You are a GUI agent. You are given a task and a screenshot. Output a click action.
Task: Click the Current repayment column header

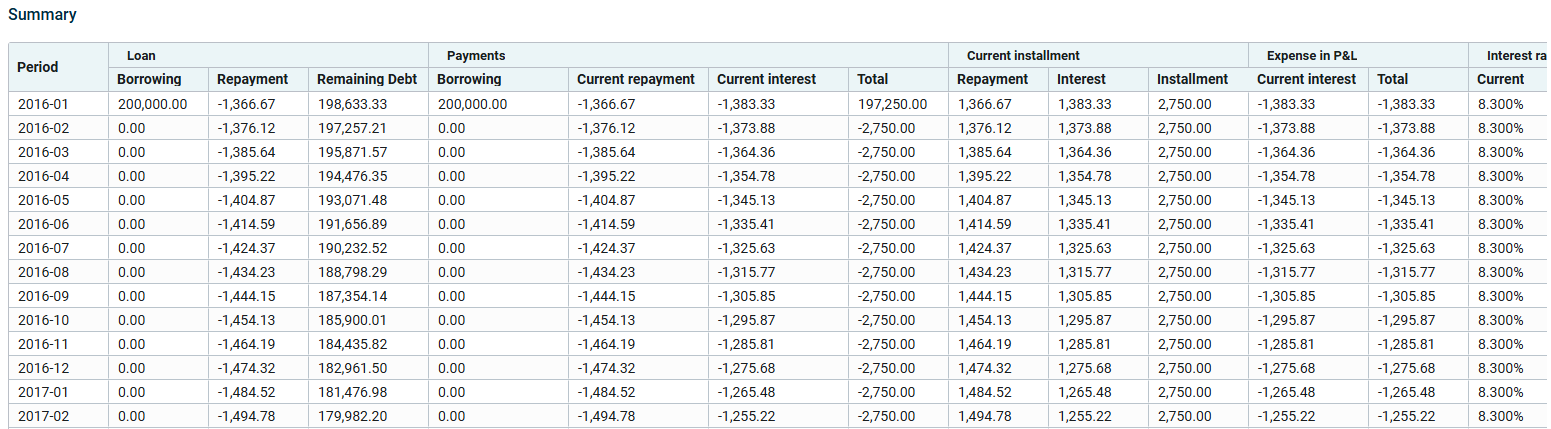[638, 79]
